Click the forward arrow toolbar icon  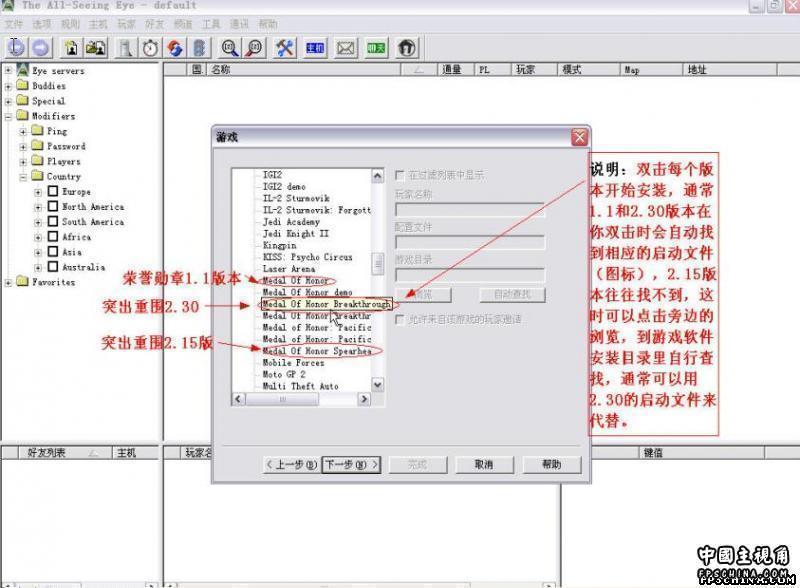click(41, 48)
